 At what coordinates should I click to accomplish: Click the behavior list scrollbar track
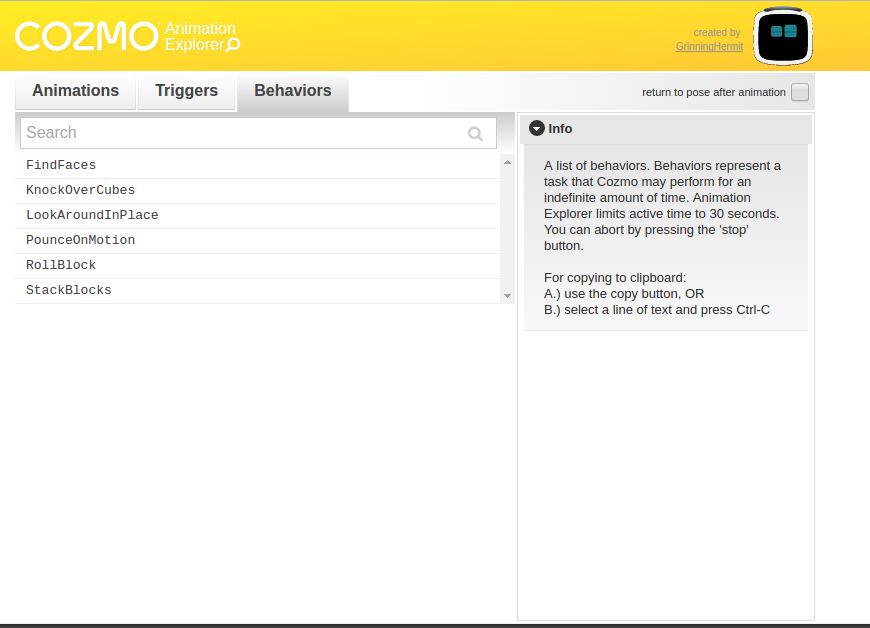pos(507,230)
